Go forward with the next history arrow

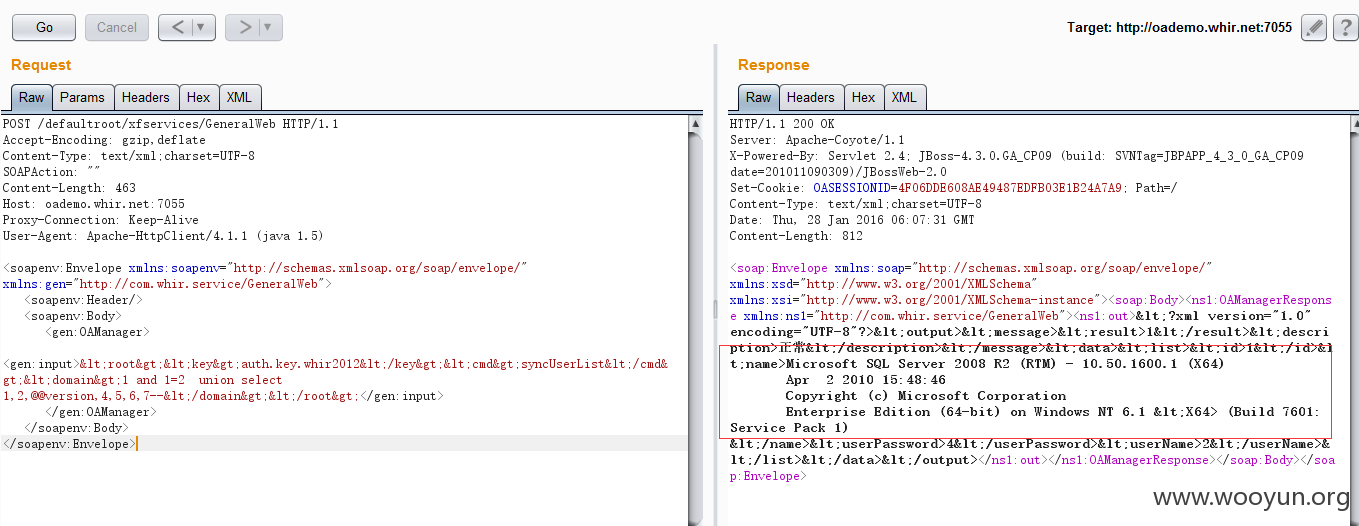tap(244, 27)
